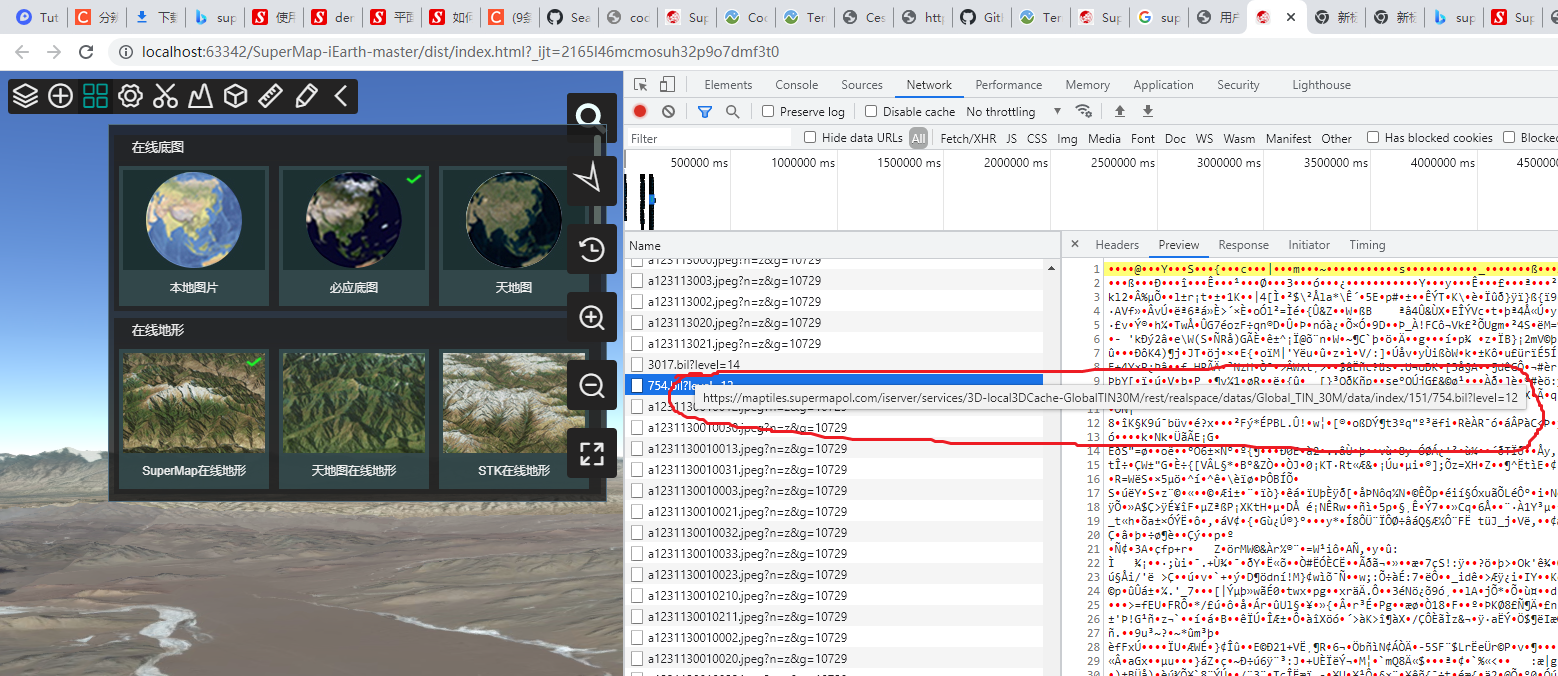Select the terrain mountain analysis icon
This screenshot has width=1558, height=676.
[x=200, y=96]
